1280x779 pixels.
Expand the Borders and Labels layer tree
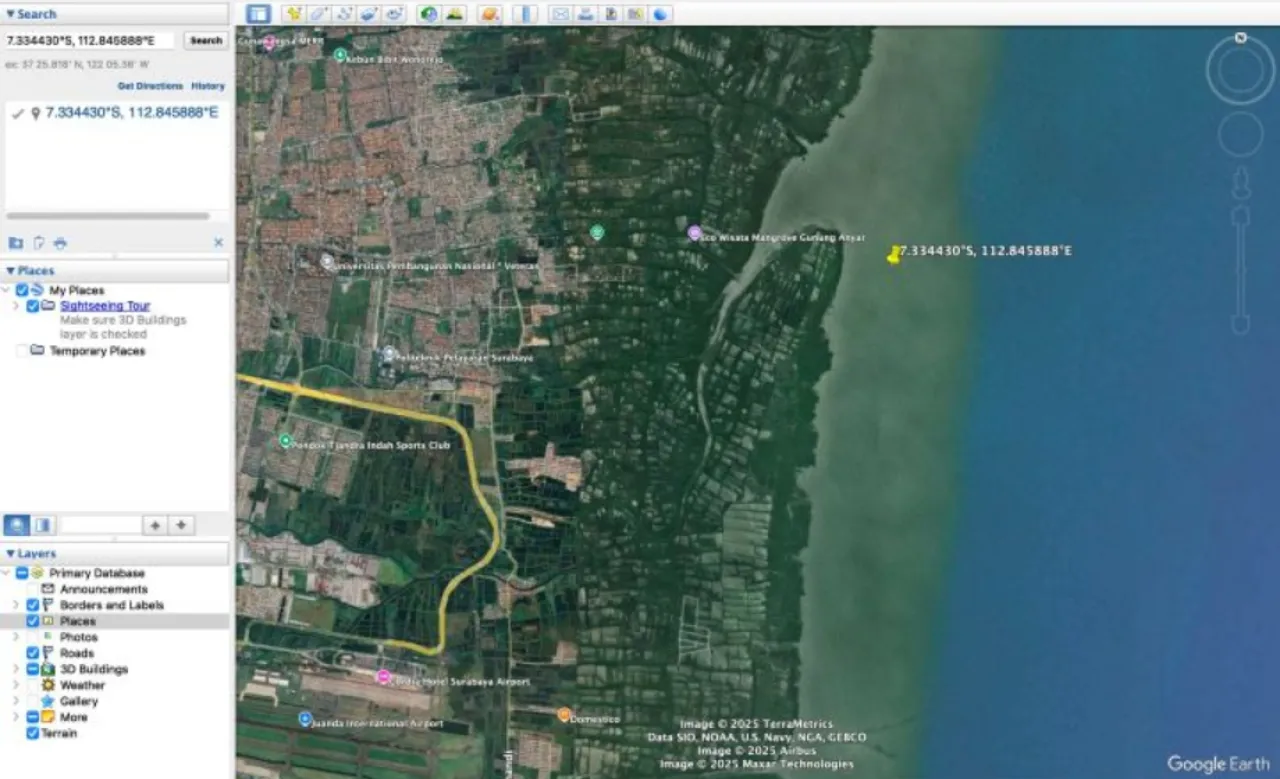tap(16, 605)
